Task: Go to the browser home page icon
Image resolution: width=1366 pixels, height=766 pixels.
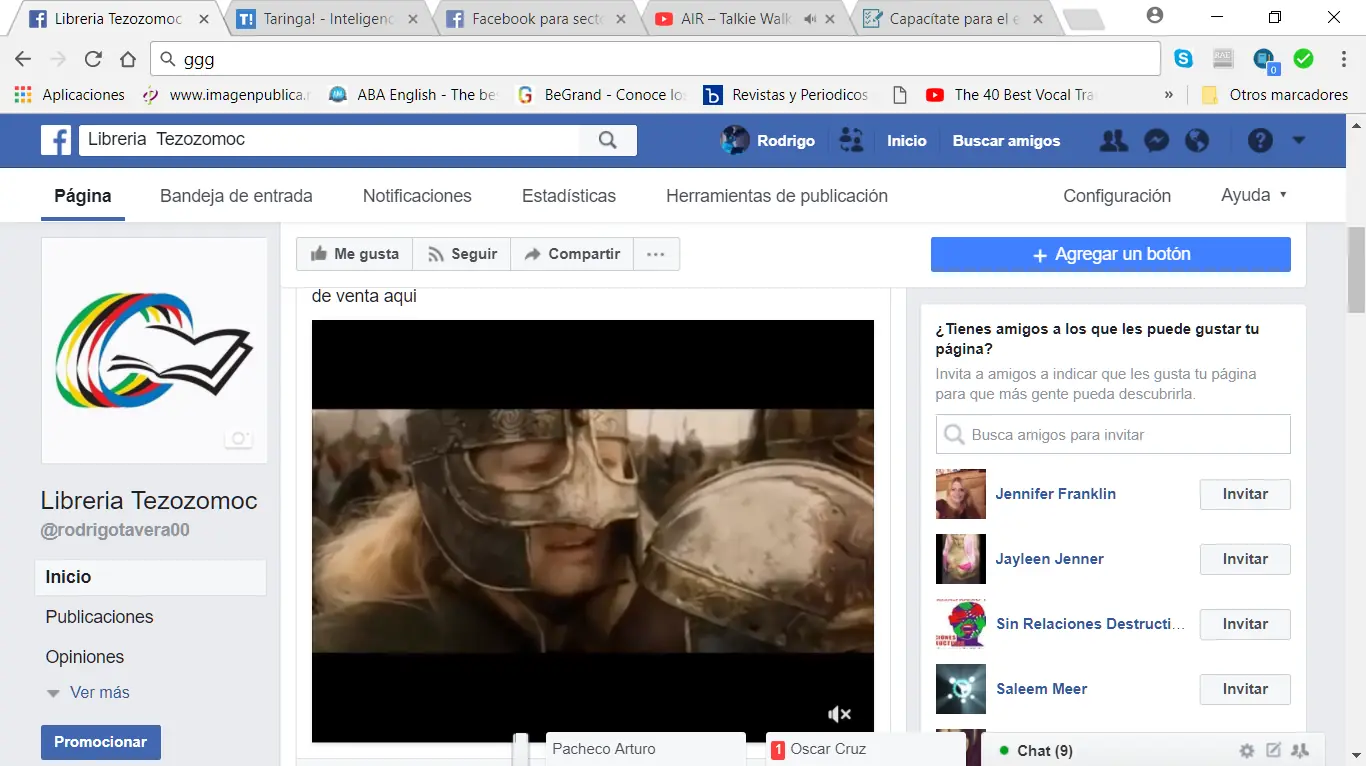Action: 128,59
